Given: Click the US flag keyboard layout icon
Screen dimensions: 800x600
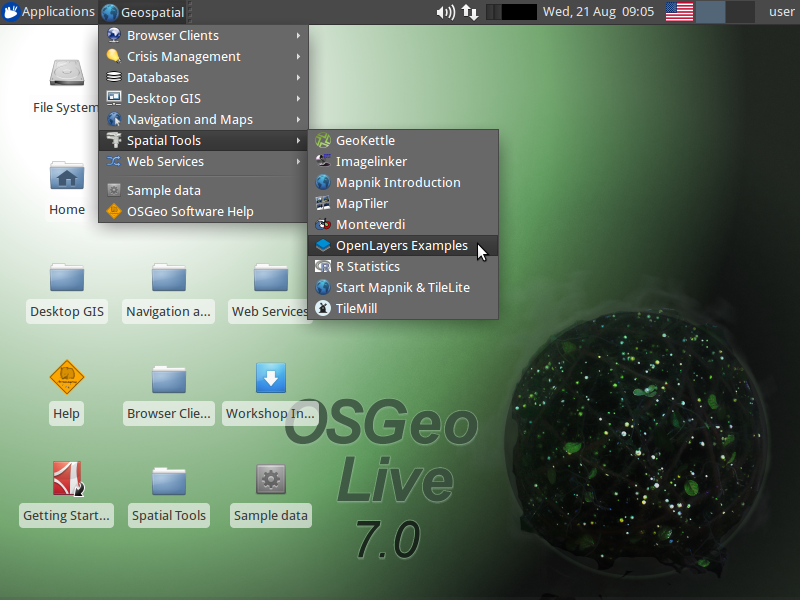Looking at the screenshot, I should click(679, 12).
